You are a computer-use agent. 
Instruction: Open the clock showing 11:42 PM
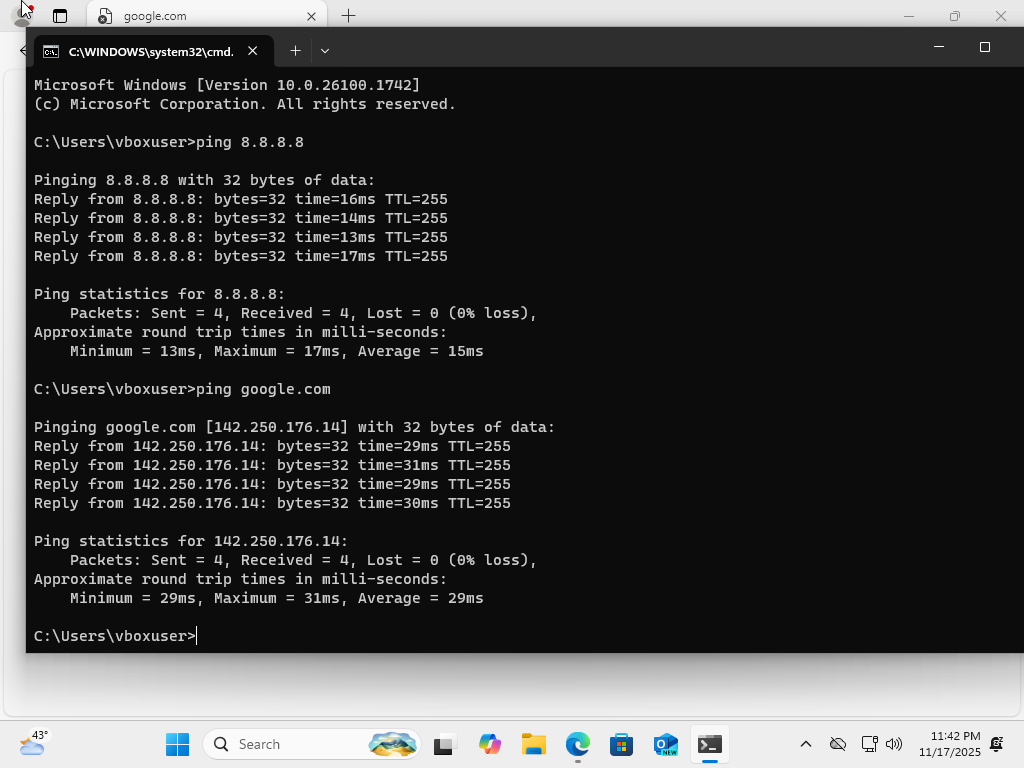click(x=954, y=744)
